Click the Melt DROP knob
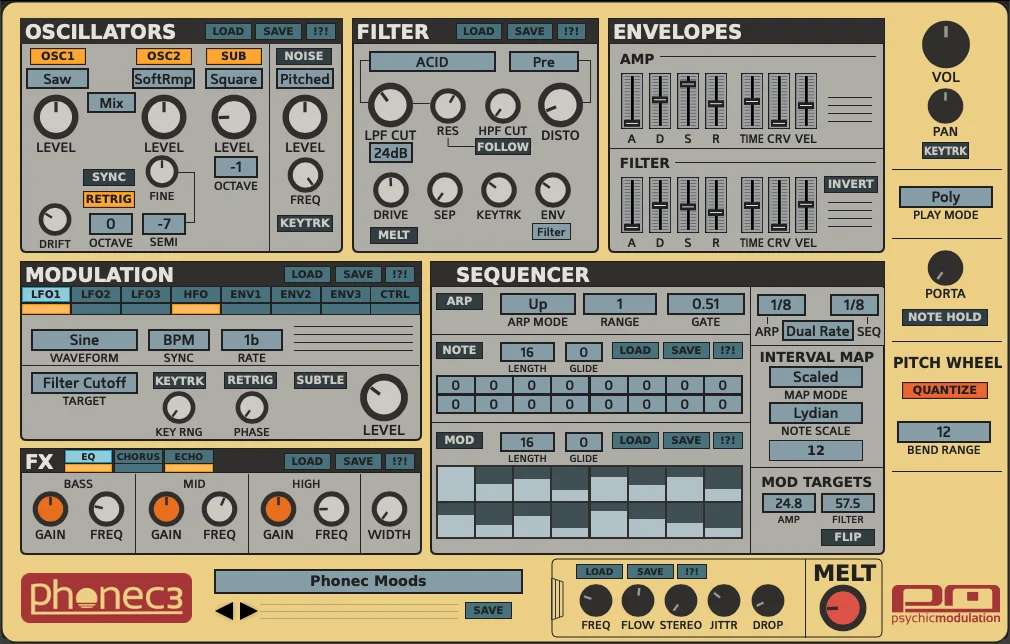 pyautogui.click(x=767, y=601)
